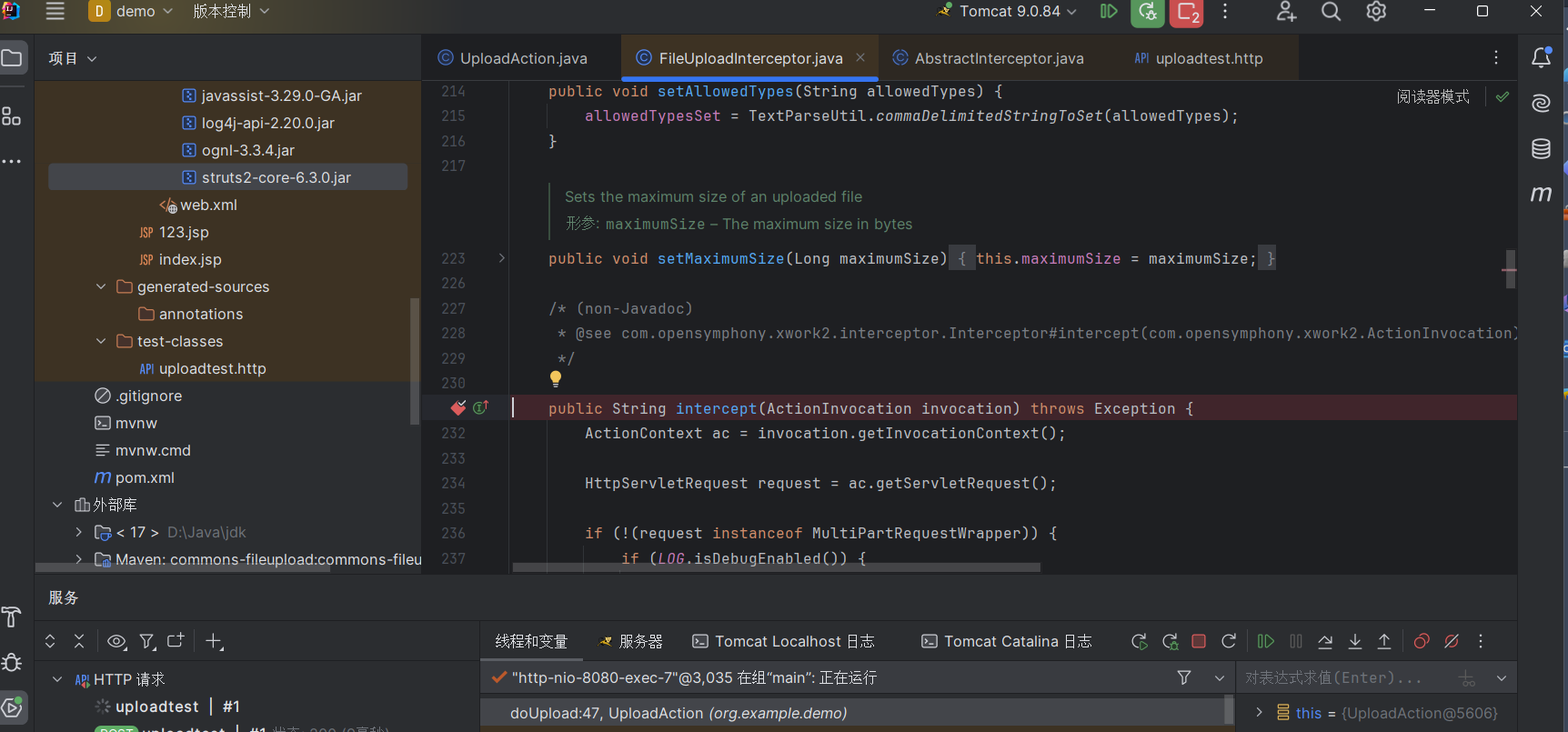Open the Services filter funnel icon
The width and height of the screenshot is (1568, 732).
tap(147, 641)
